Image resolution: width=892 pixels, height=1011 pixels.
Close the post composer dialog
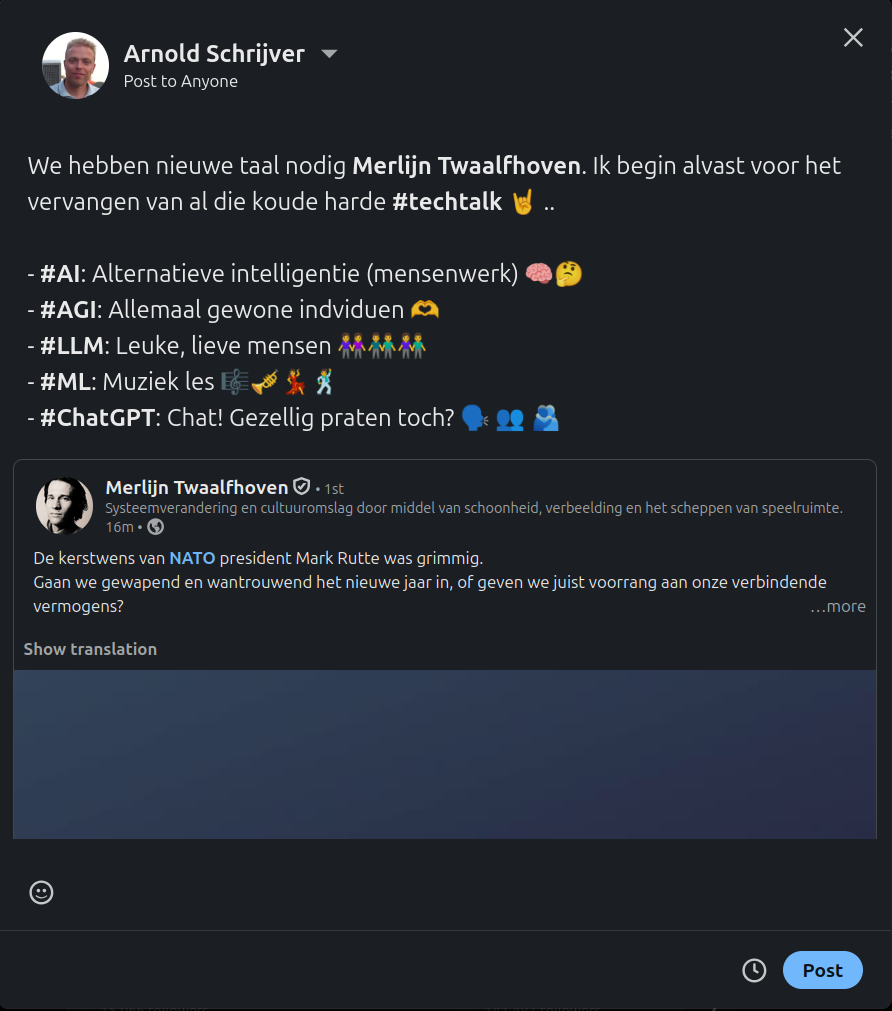(853, 38)
